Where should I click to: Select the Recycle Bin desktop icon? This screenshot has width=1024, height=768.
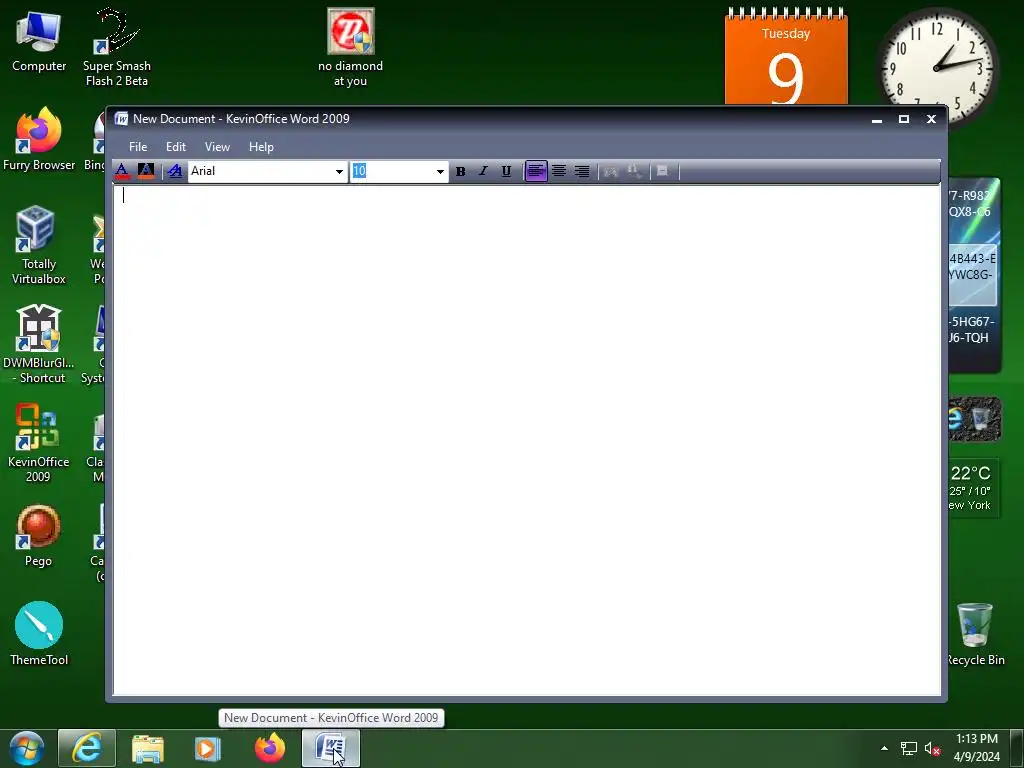click(976, 635)
